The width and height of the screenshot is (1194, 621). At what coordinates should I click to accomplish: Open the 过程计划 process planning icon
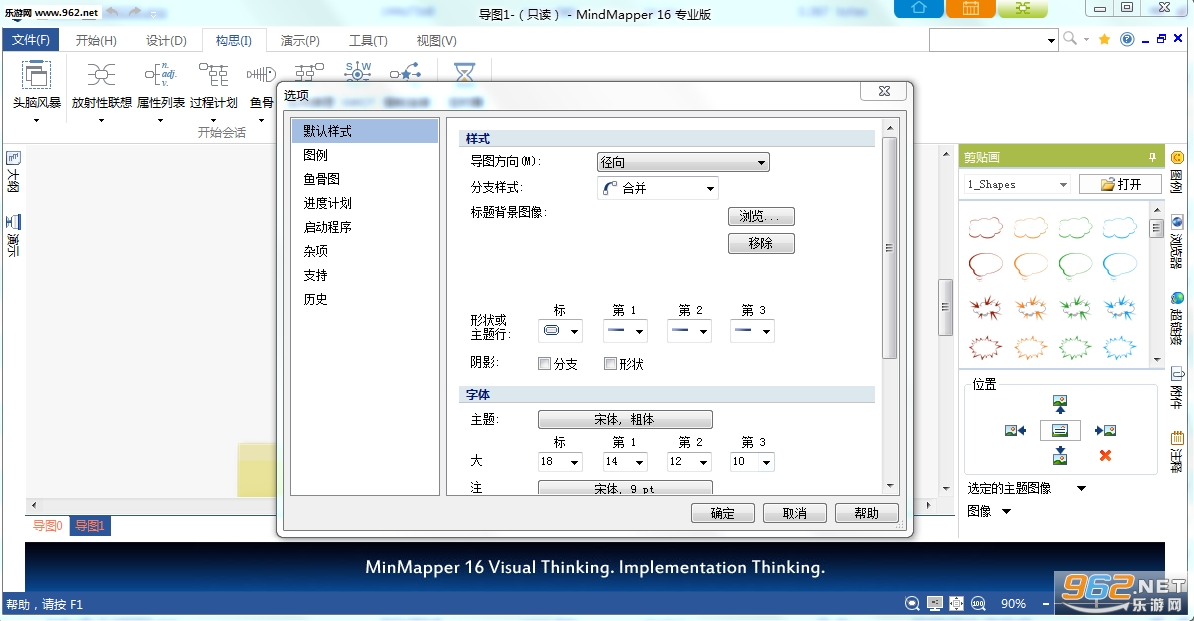tap(213, 75)
